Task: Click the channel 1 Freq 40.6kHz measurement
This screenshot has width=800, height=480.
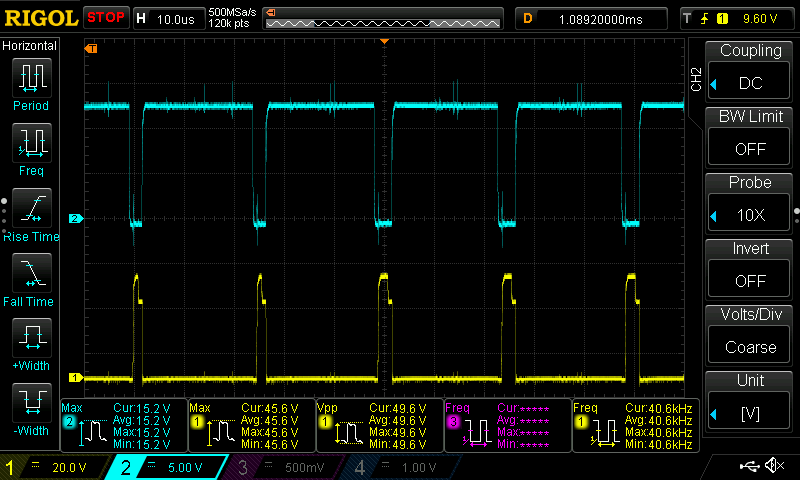Action: tap(636, 425)
